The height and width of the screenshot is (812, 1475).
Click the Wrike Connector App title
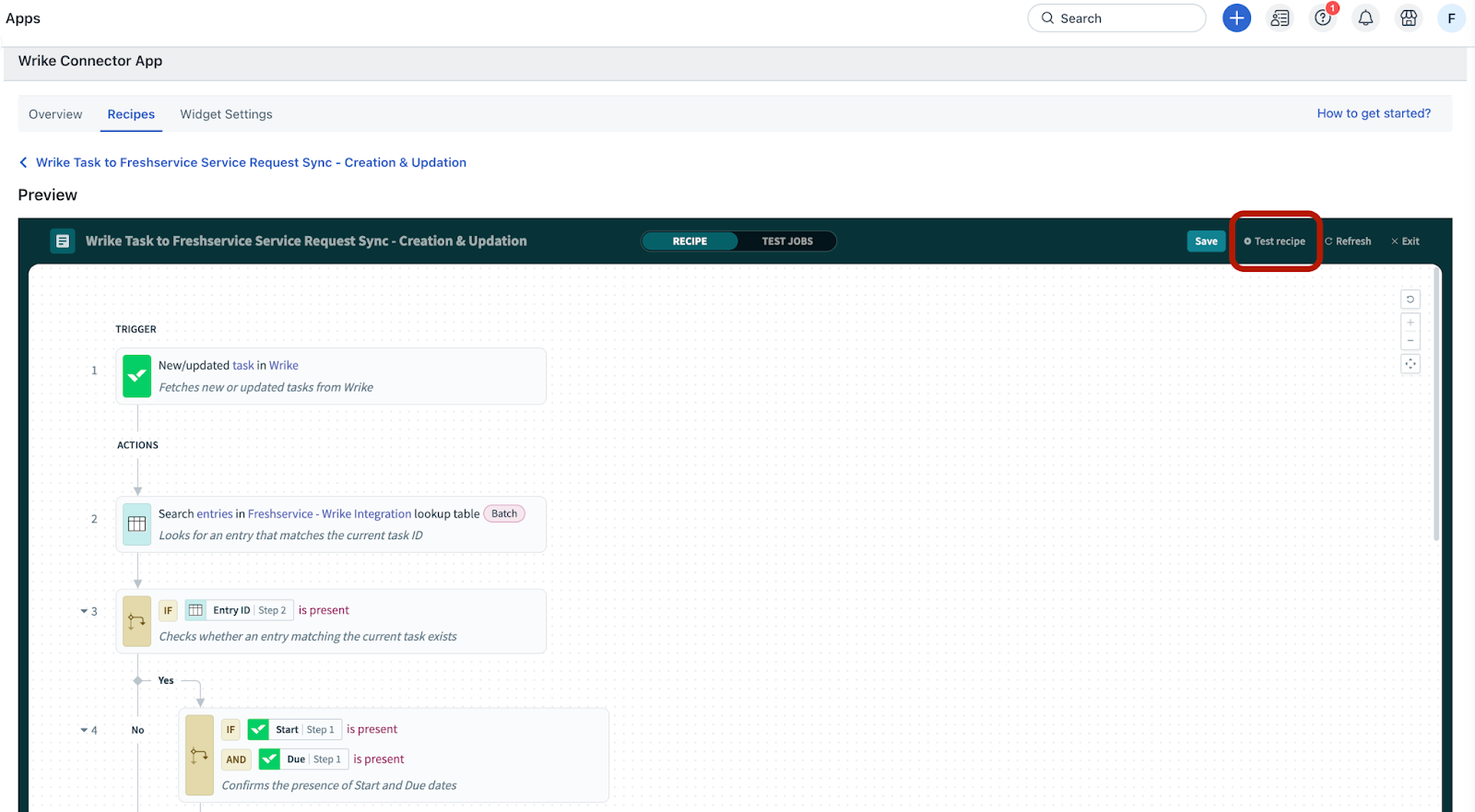(x=90, y=61)
